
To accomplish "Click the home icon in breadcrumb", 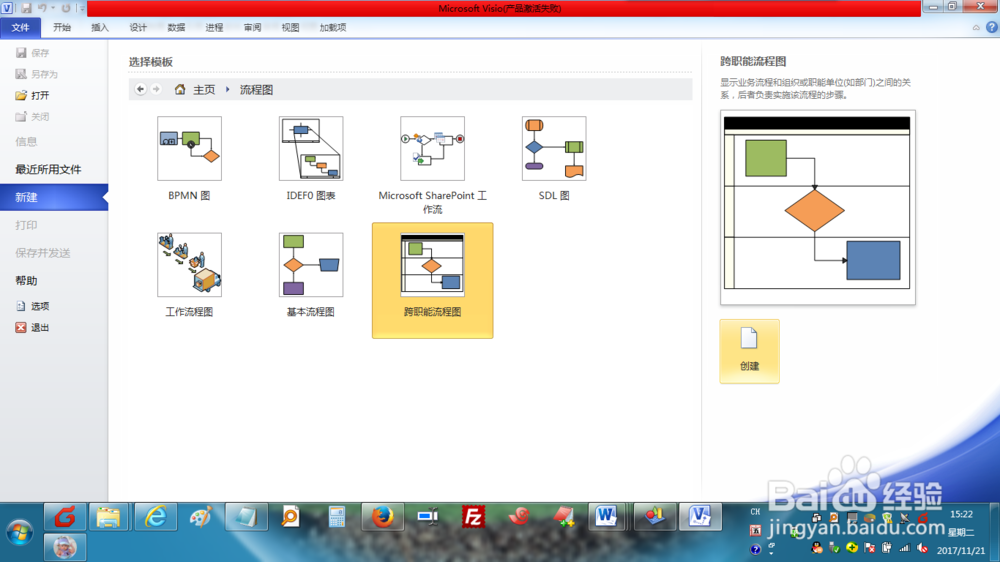I will [180, 89].
